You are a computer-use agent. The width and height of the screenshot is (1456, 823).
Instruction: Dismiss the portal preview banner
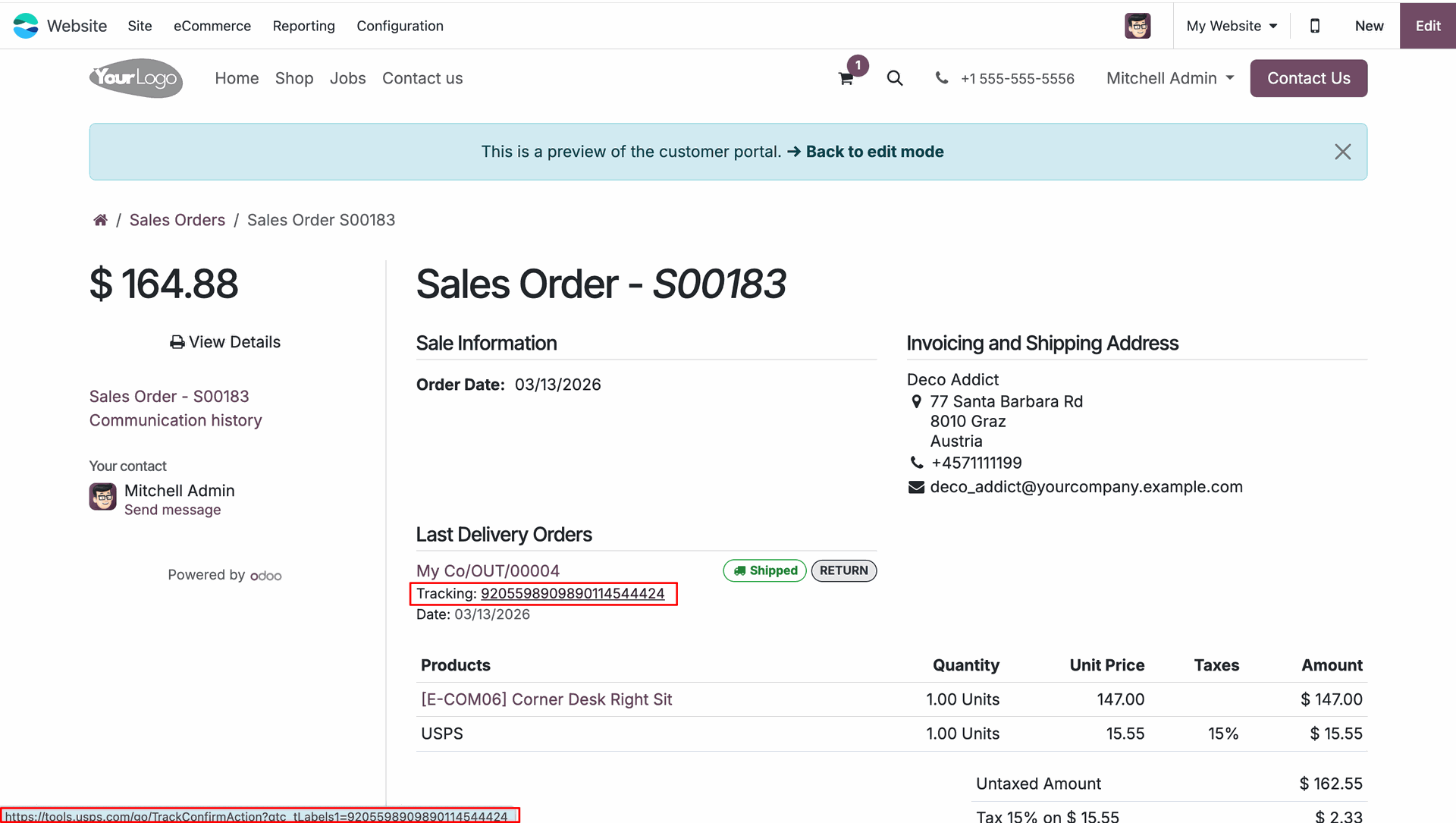tap(1343, 152)
